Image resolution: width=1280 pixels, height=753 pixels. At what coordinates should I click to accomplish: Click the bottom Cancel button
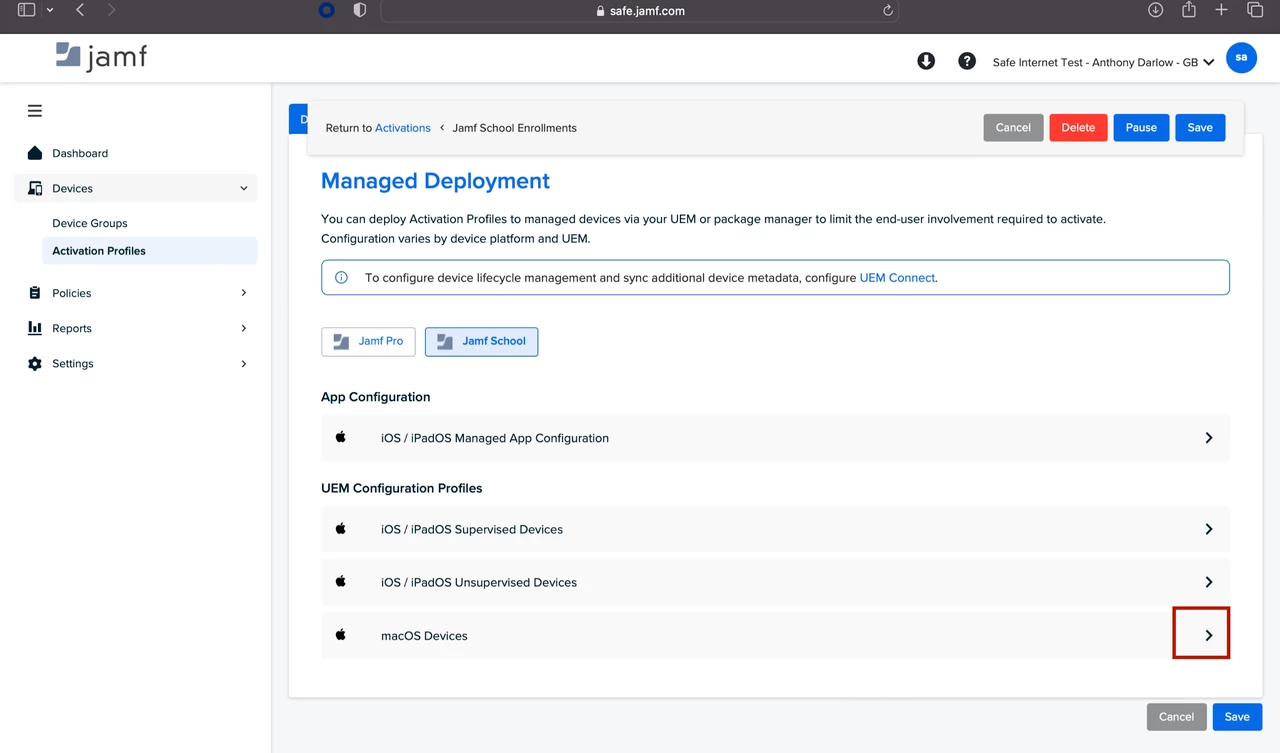pyautogui.click(x=1176, y=716)
